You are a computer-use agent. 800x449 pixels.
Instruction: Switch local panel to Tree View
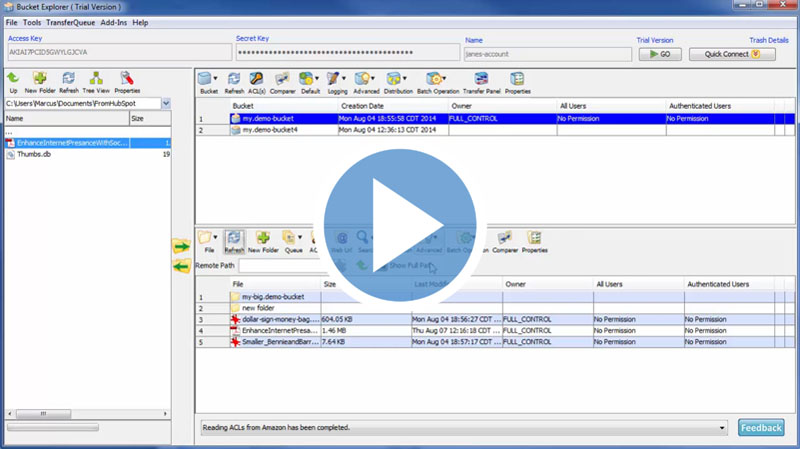[x=96, y=80]
